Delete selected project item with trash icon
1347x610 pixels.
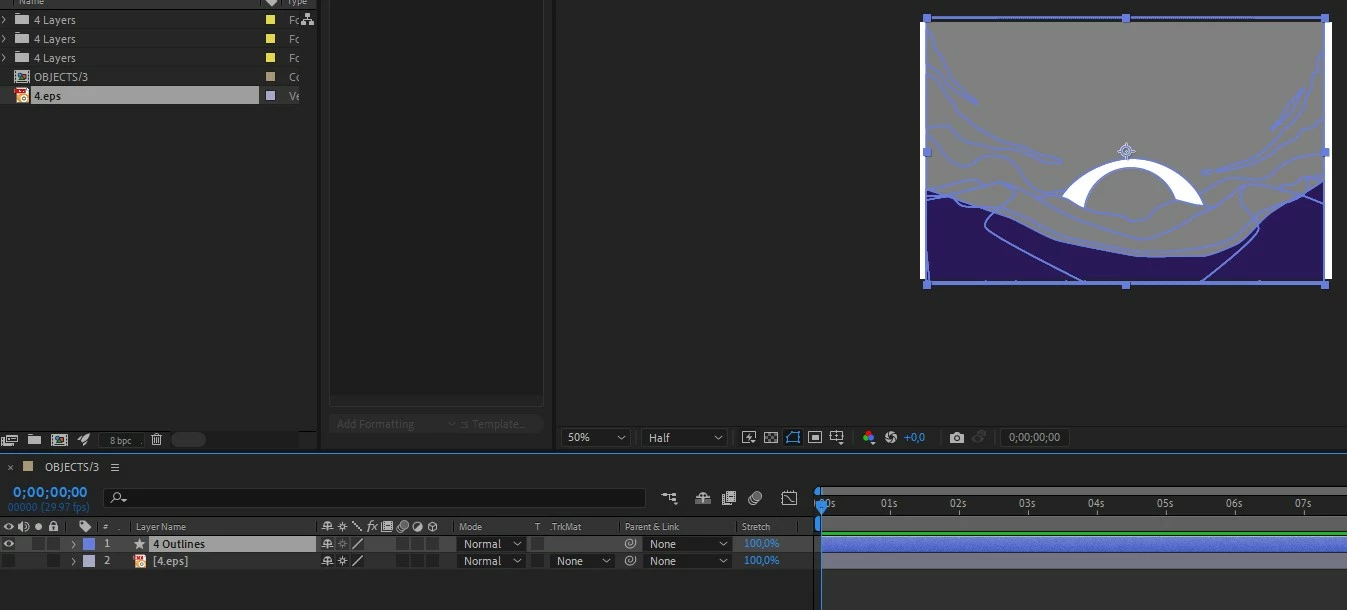(156, 439)
